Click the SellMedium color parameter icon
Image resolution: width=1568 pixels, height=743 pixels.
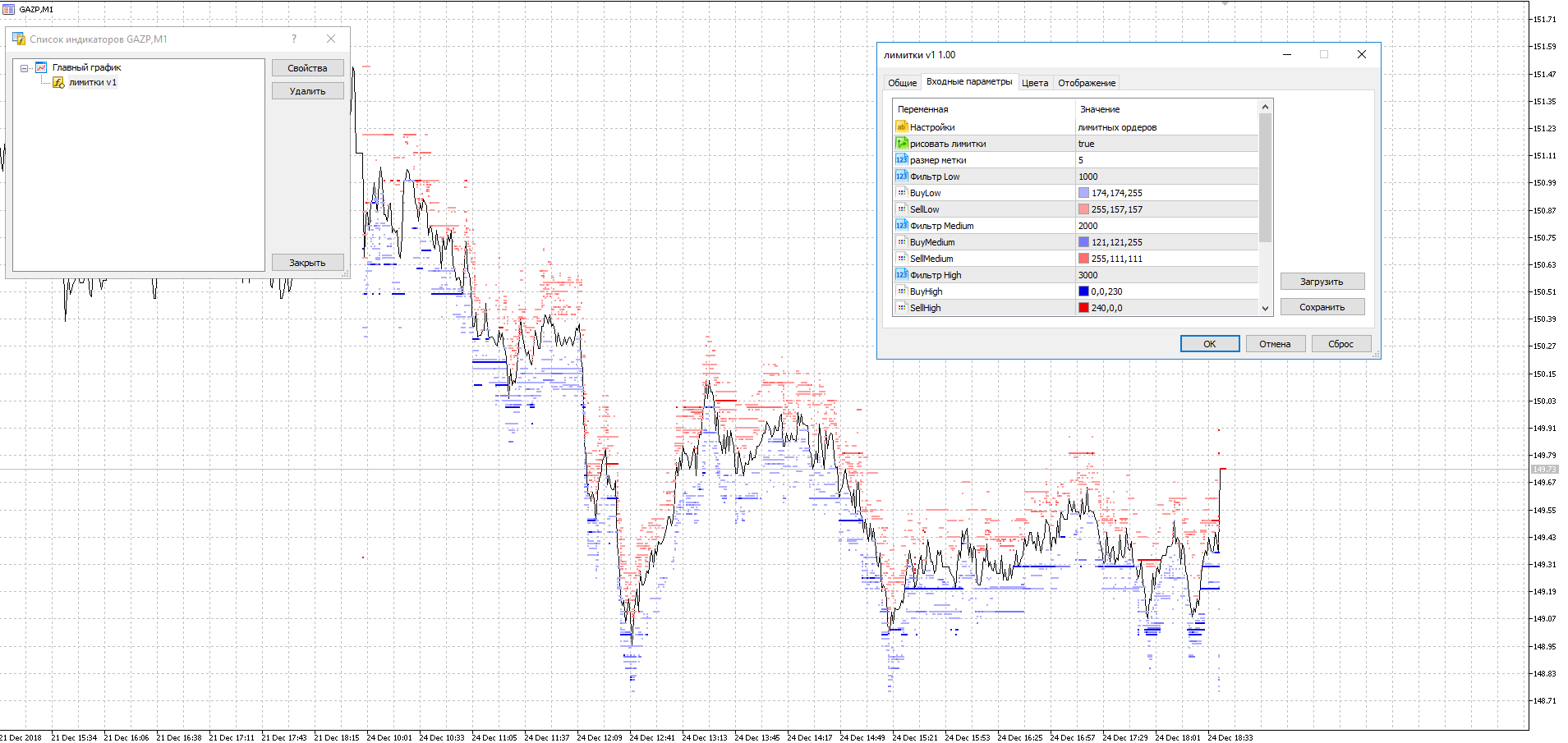(901, 259)
